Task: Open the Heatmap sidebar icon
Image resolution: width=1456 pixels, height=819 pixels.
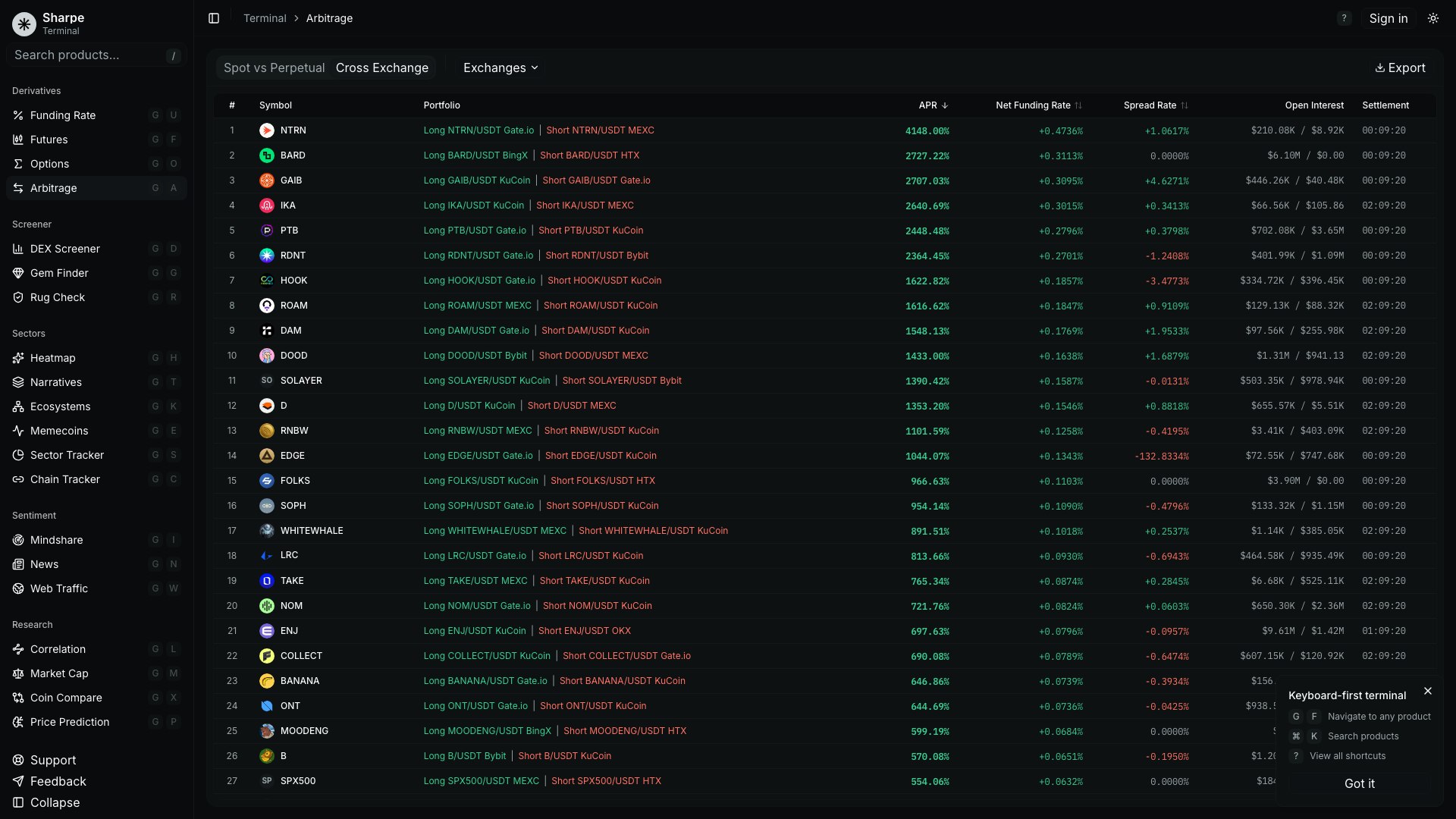Action: 18,358
